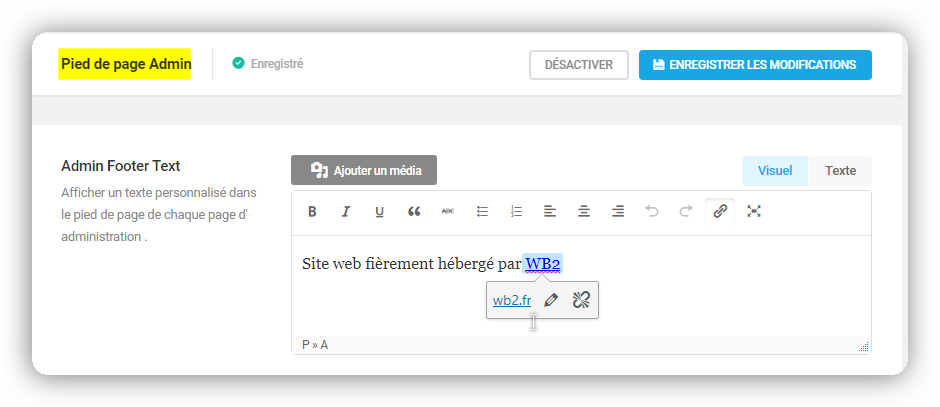The height and width of the screenshot is (407, 940).
Task: Click Ajouter un média button
Action: coord(364,170)
